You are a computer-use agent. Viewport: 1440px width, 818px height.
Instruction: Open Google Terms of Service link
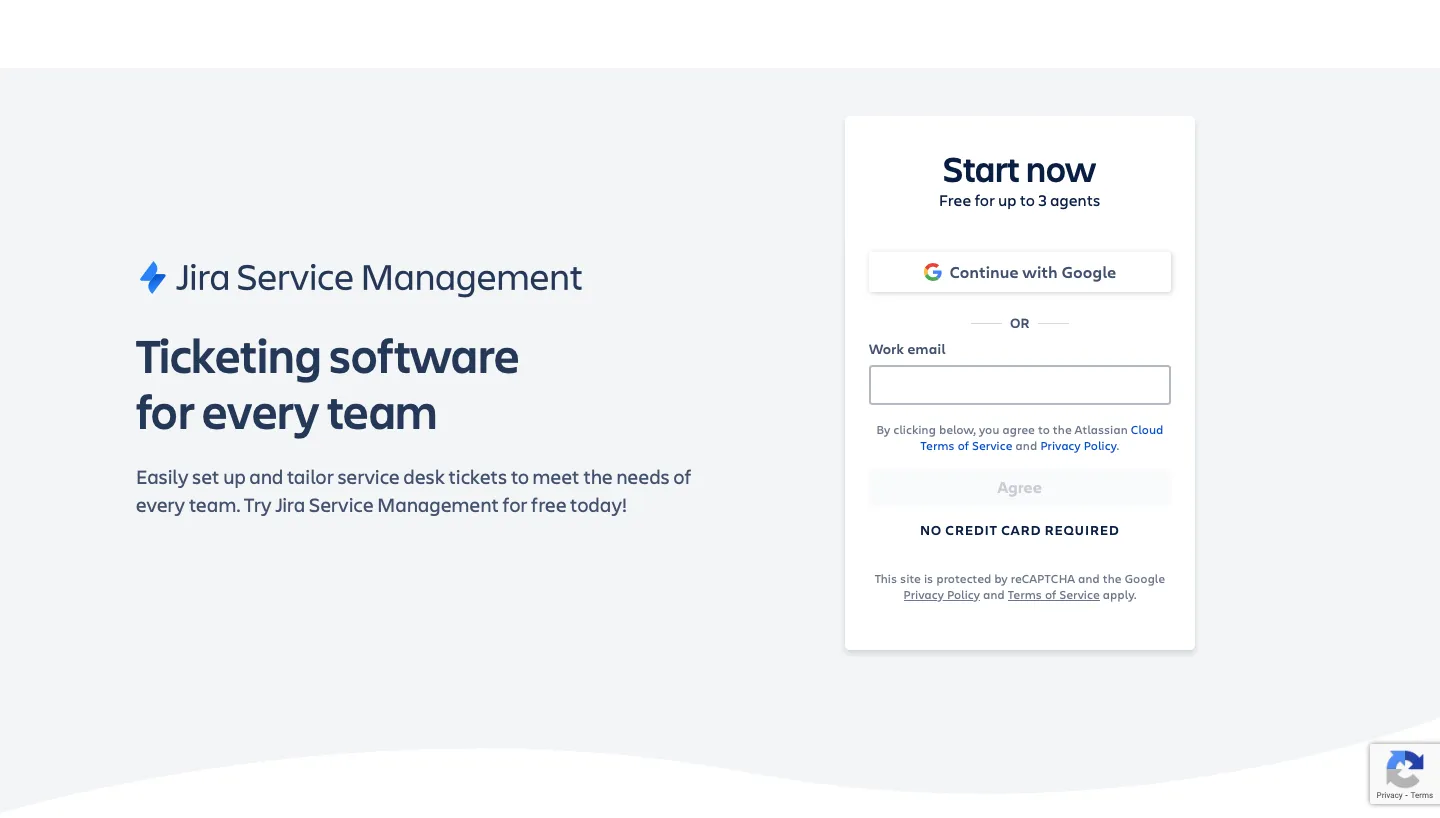(1053, 595)
